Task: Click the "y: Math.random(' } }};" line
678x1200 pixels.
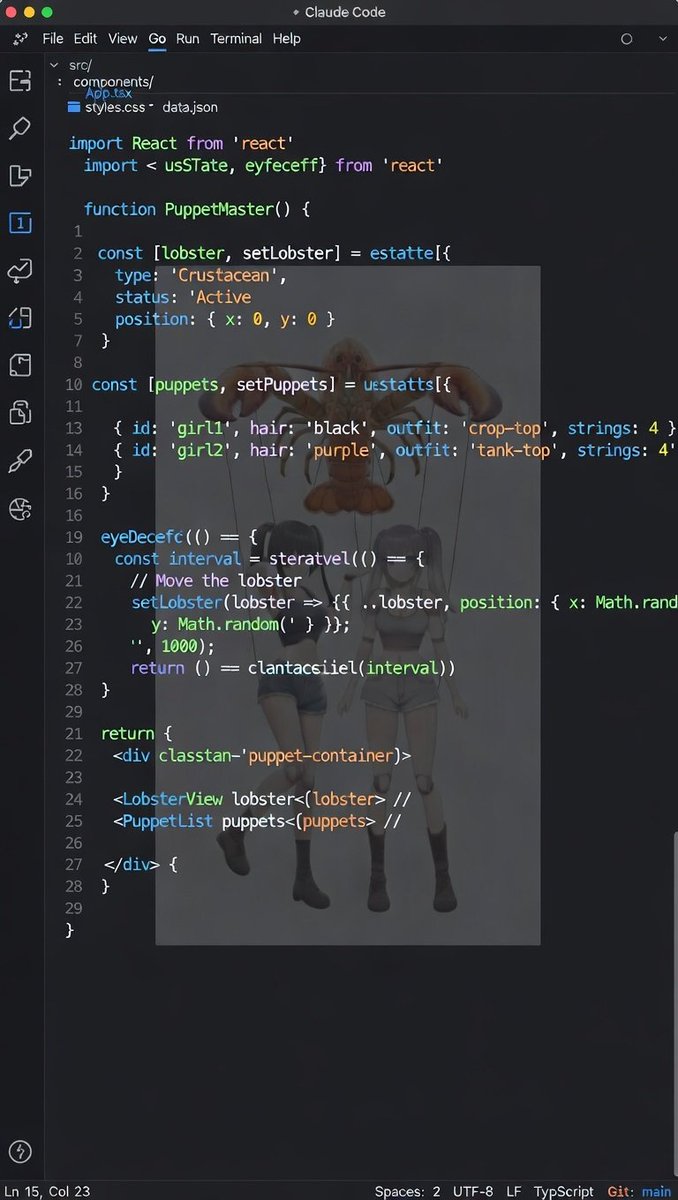Action: tap(250, 623)
